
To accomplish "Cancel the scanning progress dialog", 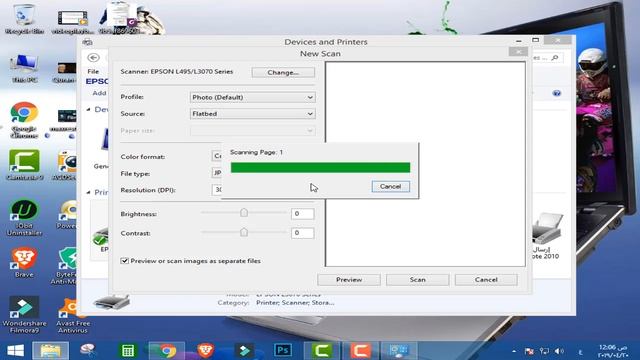I will tap(391, 186).
